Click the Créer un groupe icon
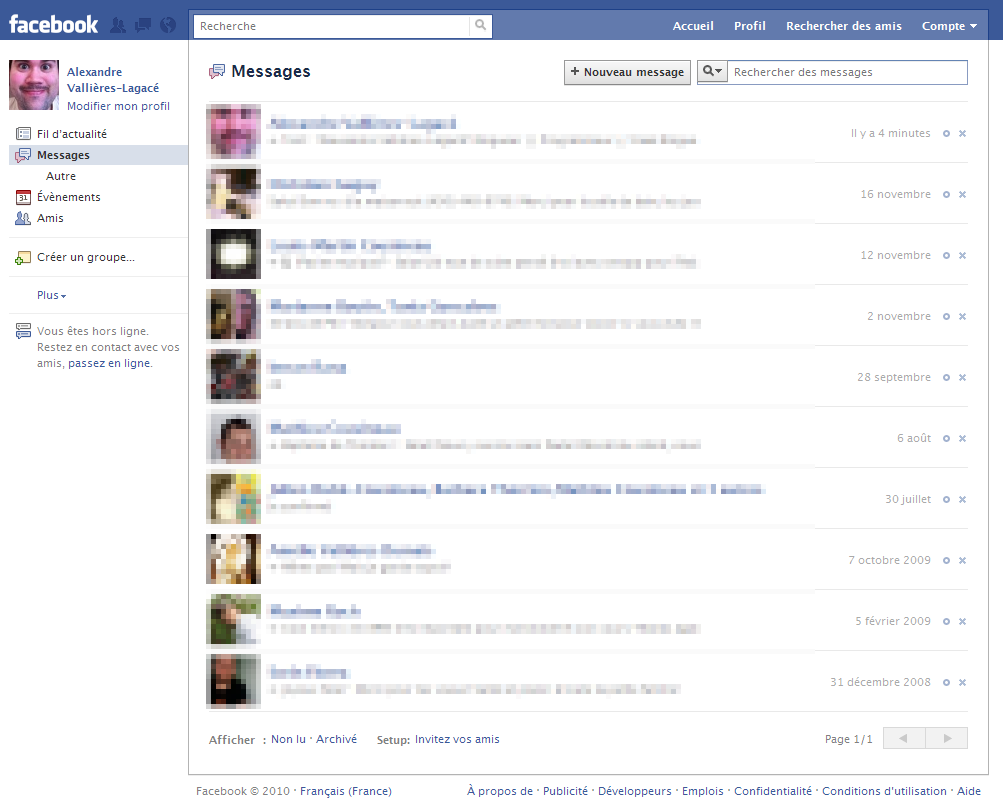Screen dimensions: 1003x807 click(23, 258)
